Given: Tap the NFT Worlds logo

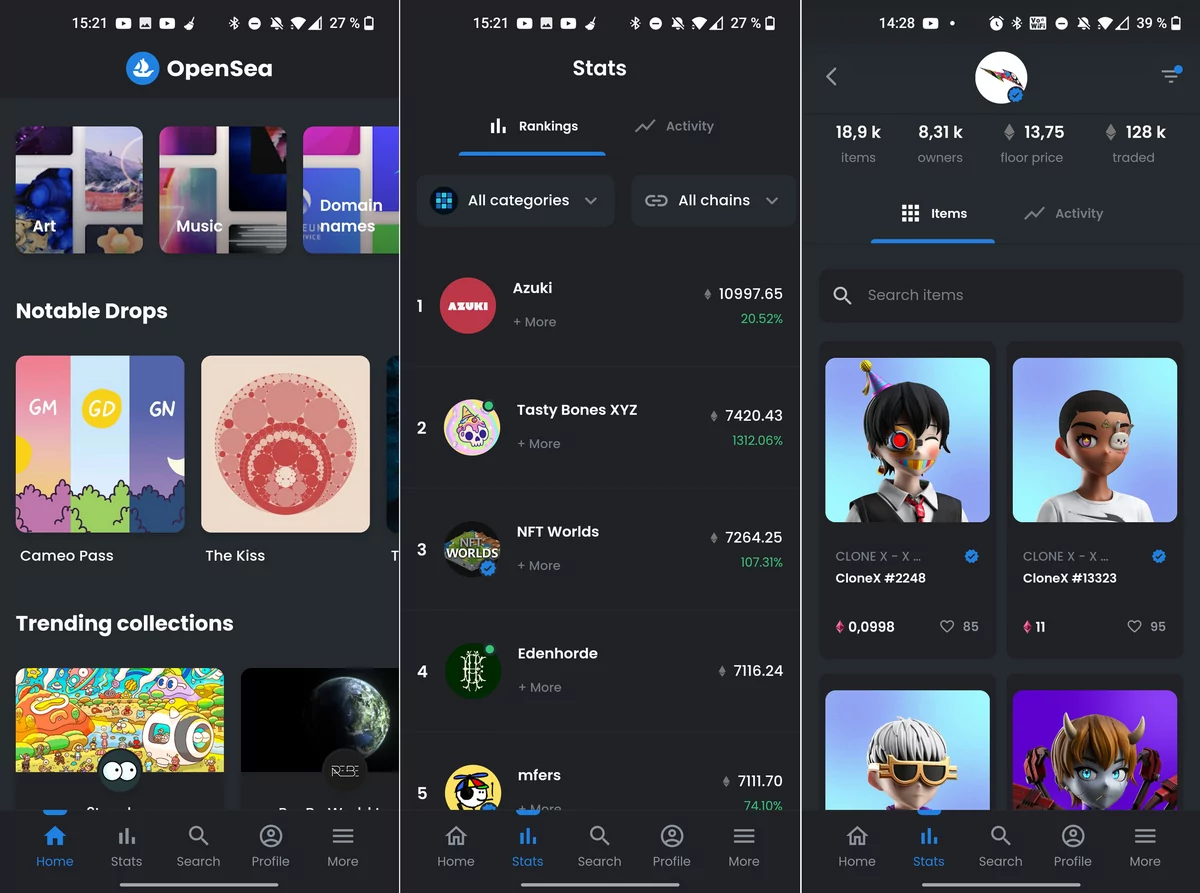Looking at the screenshot, I should (472, 550).
